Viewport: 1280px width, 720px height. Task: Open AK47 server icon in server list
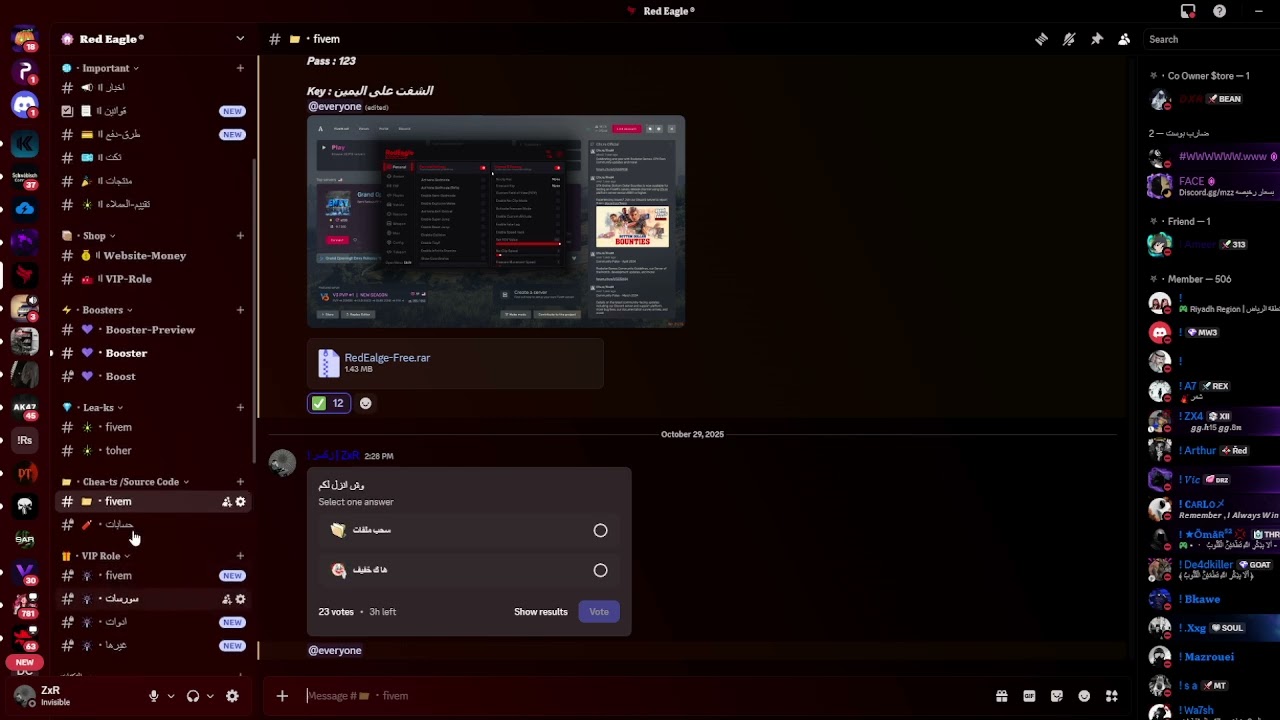[x=25, y=408]
